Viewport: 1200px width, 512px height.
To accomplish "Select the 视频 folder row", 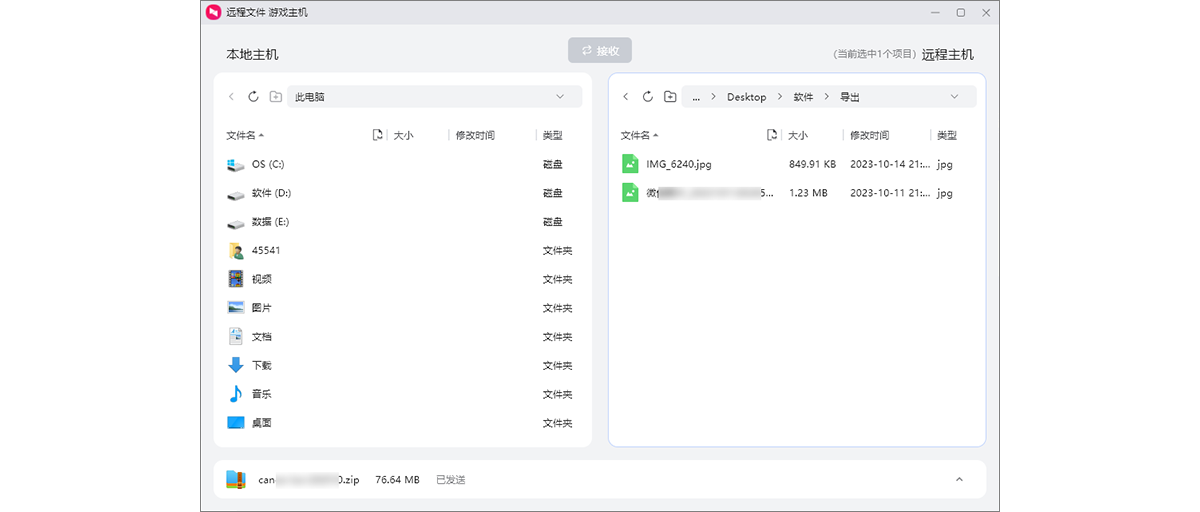I will tap(402, 280).
